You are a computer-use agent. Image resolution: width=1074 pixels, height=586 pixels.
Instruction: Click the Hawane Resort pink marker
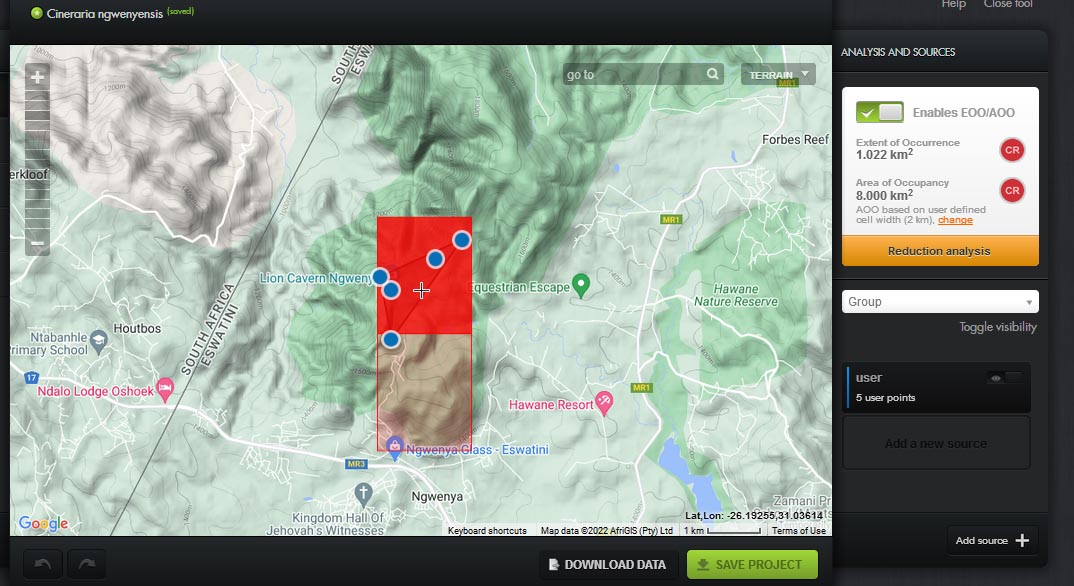point(604,402)
